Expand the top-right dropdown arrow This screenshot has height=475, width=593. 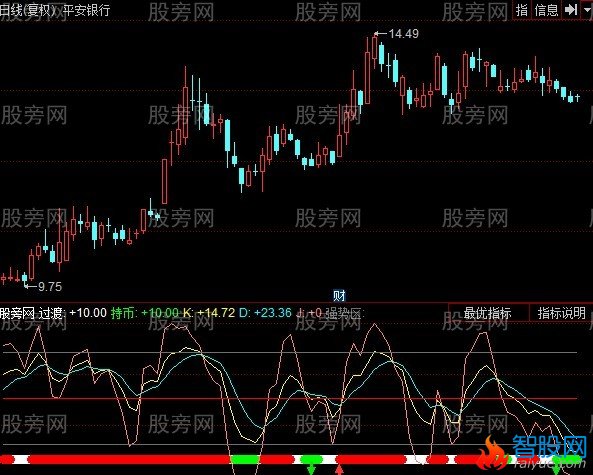(x=587, y=10)
